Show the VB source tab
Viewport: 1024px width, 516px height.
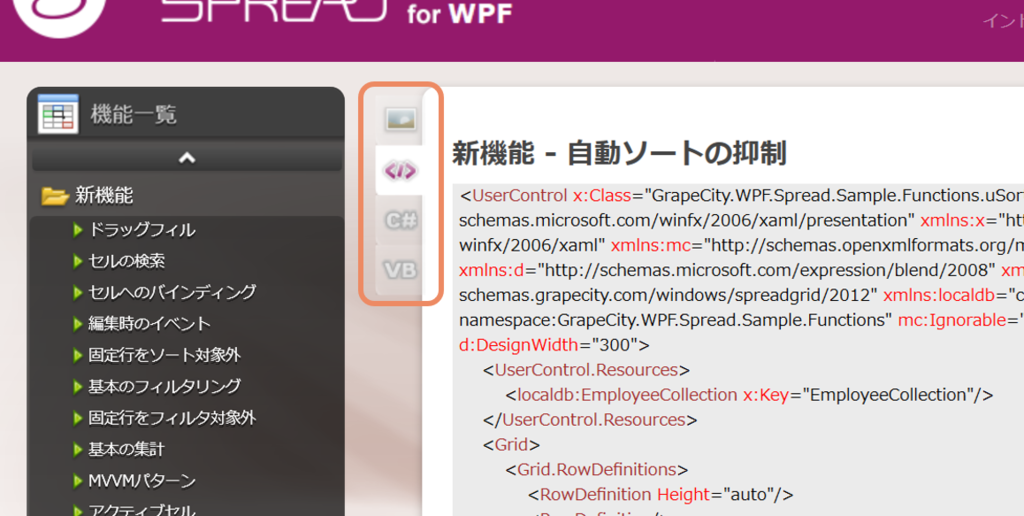[400, 270]
